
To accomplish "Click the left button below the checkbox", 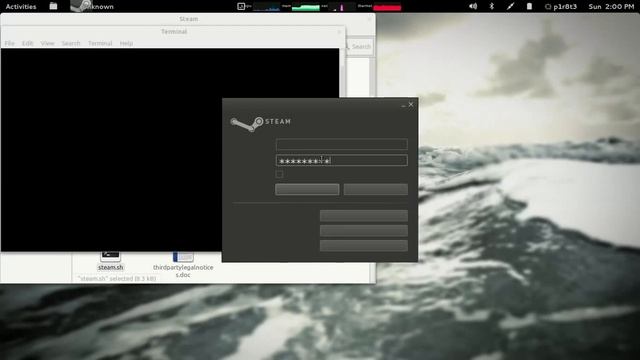I will [x=307, y=189].
